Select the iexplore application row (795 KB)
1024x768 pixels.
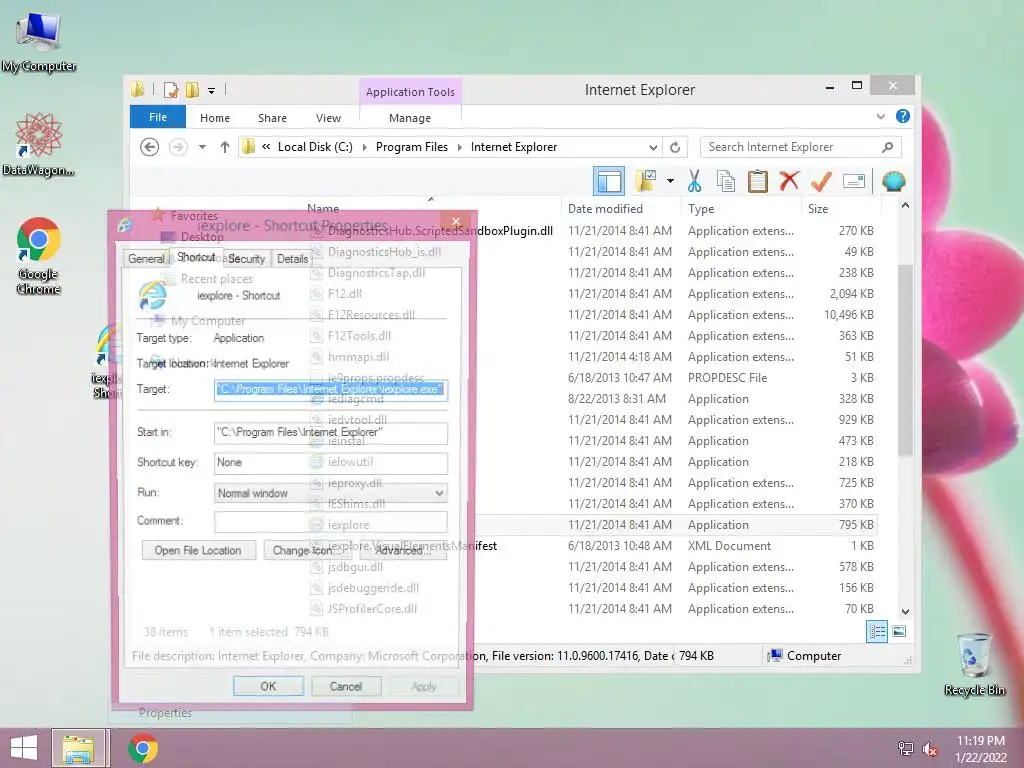(x=593, y=524)
